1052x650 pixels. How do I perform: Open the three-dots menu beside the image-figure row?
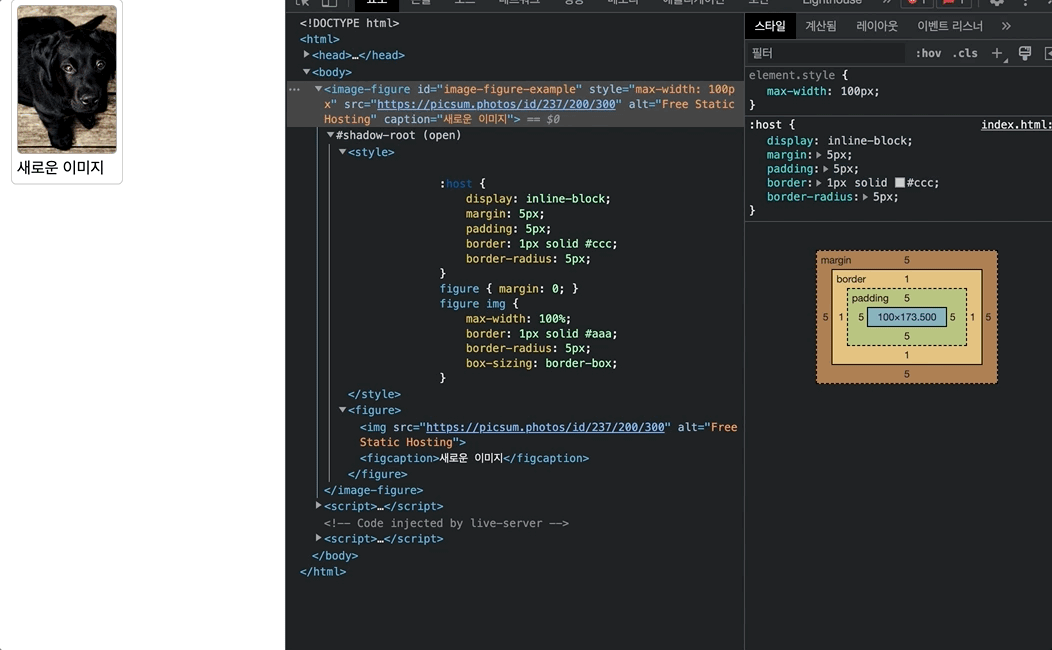coord(295,89)
